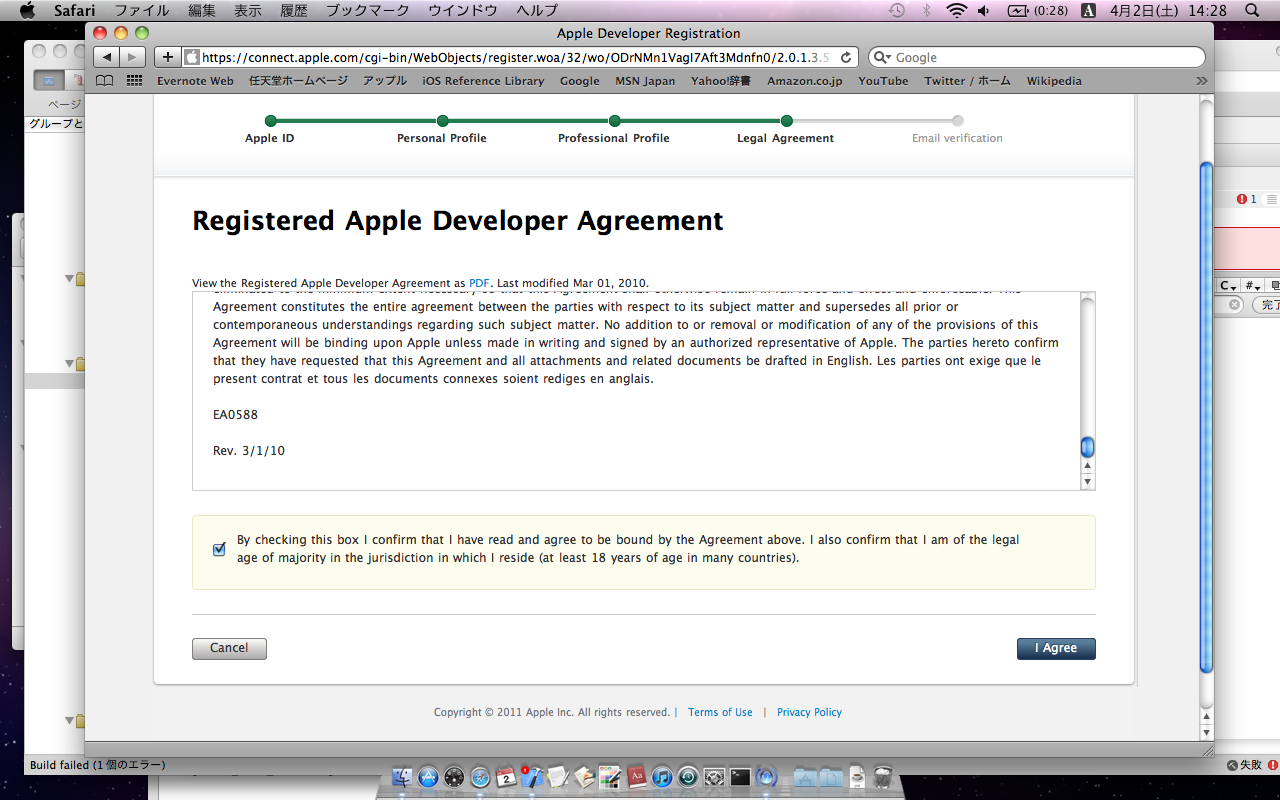Open the ファイル menu

(x=141, y=10)
